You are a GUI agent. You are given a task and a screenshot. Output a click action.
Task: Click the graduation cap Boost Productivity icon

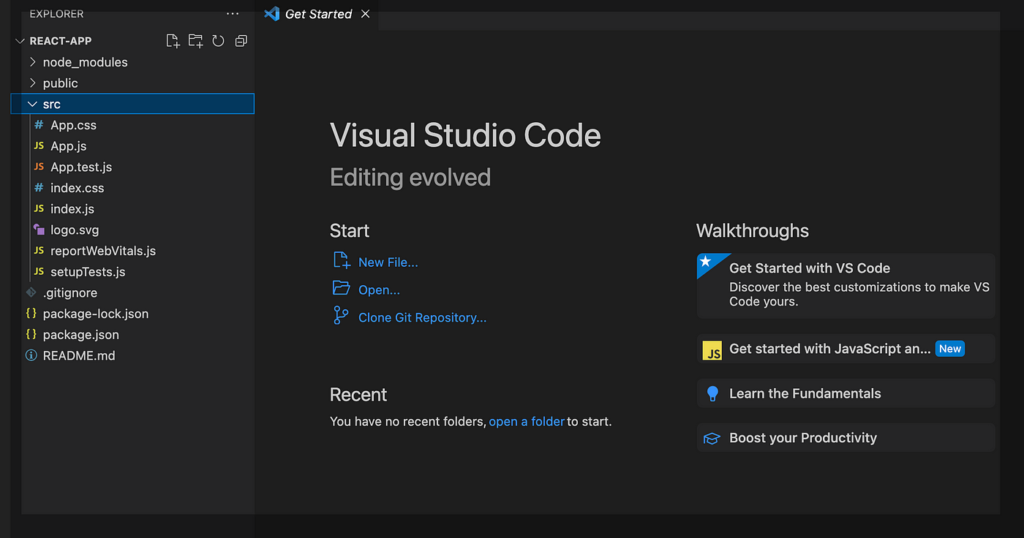[712, 438]
